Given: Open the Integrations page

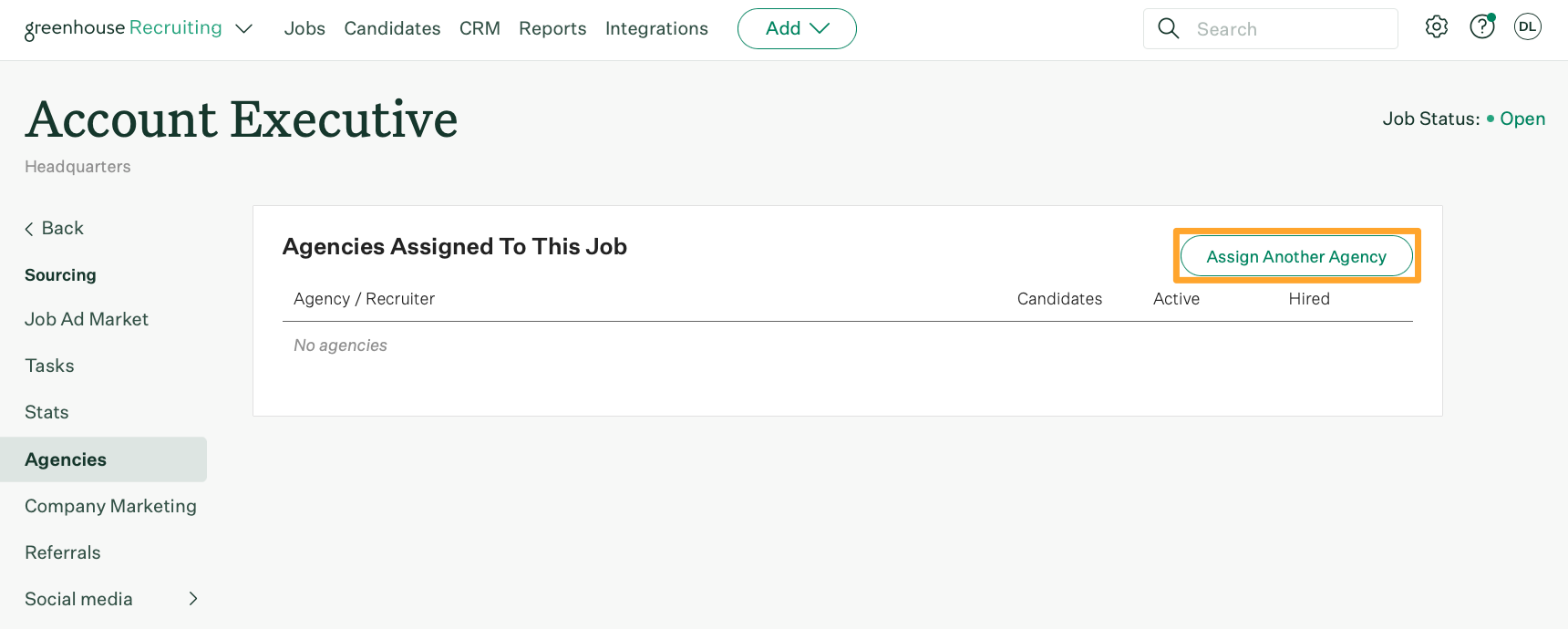Looking at the screenshot, I should 656,28.
